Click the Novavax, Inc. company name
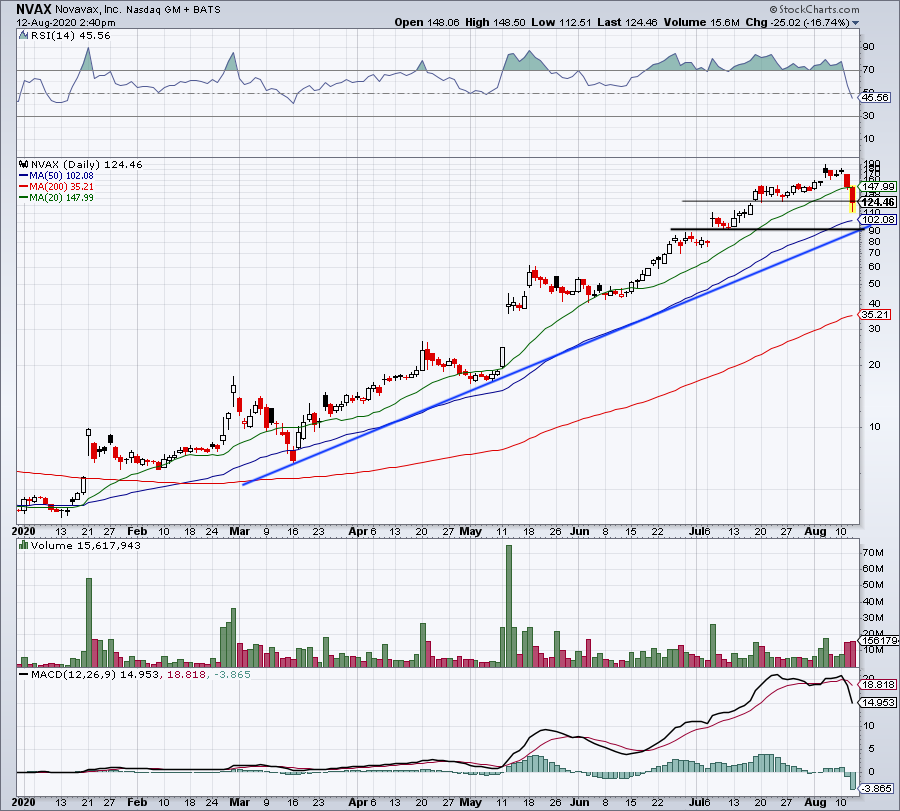Viewport: 900px width, 811px height. point(87,10)
